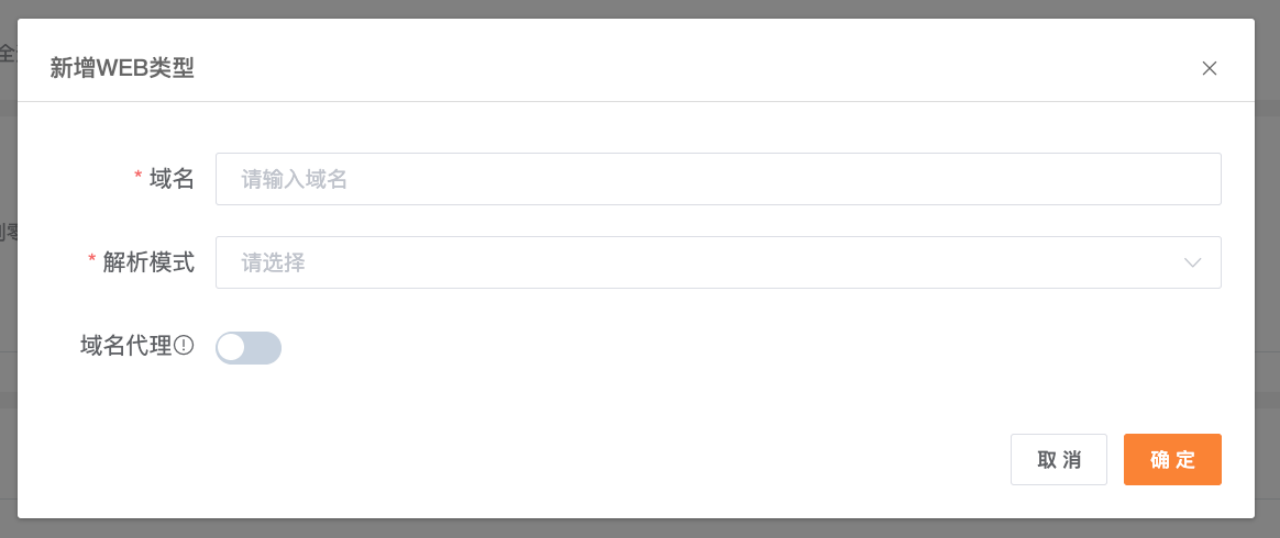Click the white knob of 域名代理 switch
1280x538 pixels.
coord(231,348)
